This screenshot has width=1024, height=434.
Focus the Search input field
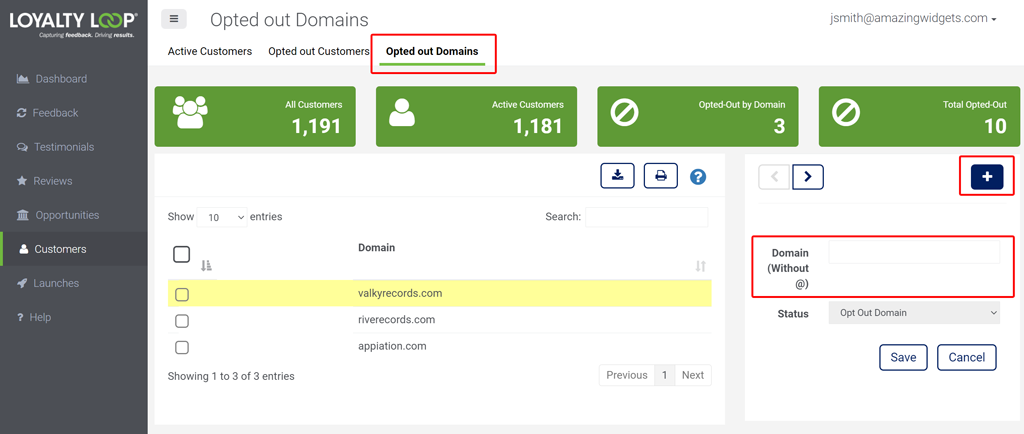[647, 217]
